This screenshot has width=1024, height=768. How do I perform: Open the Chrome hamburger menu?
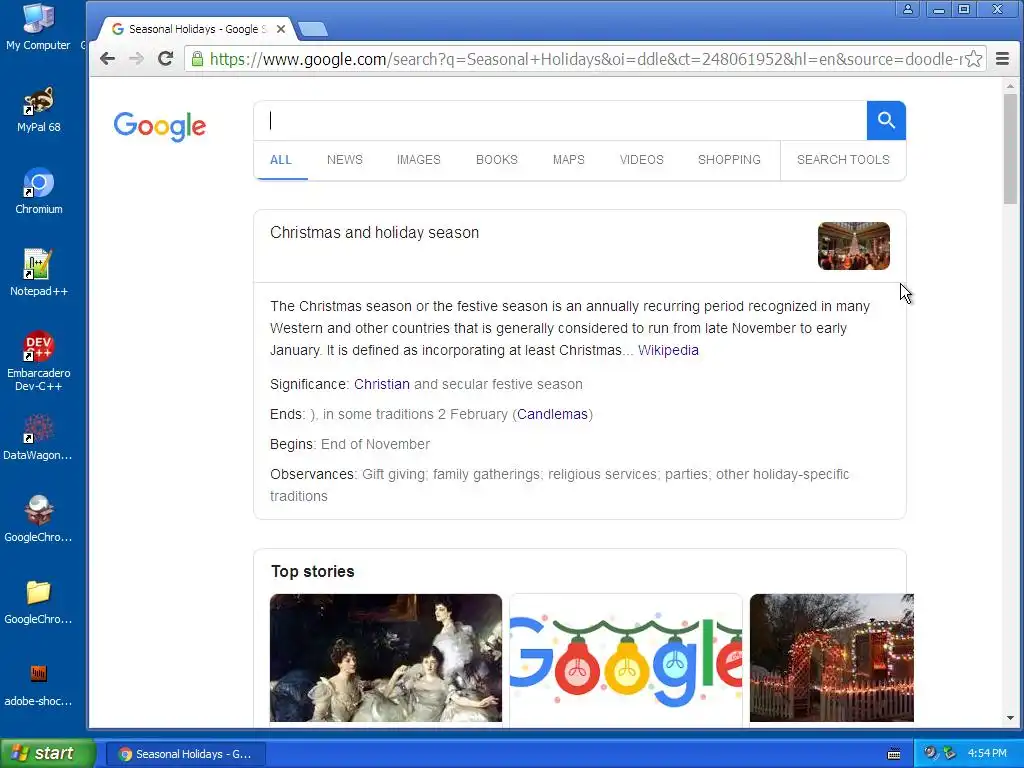pos(1002,59)
